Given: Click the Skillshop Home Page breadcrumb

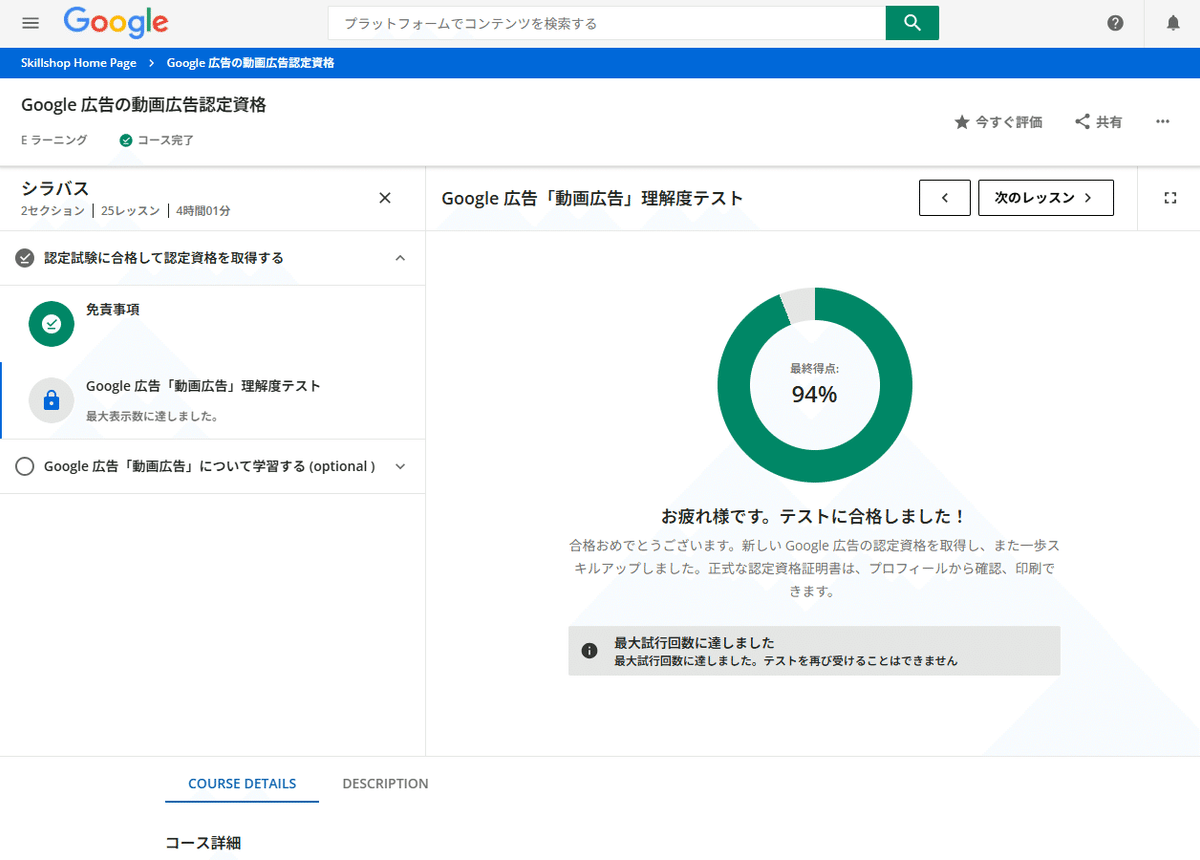Looking at the screenshot, I should (x=78, y=63).
